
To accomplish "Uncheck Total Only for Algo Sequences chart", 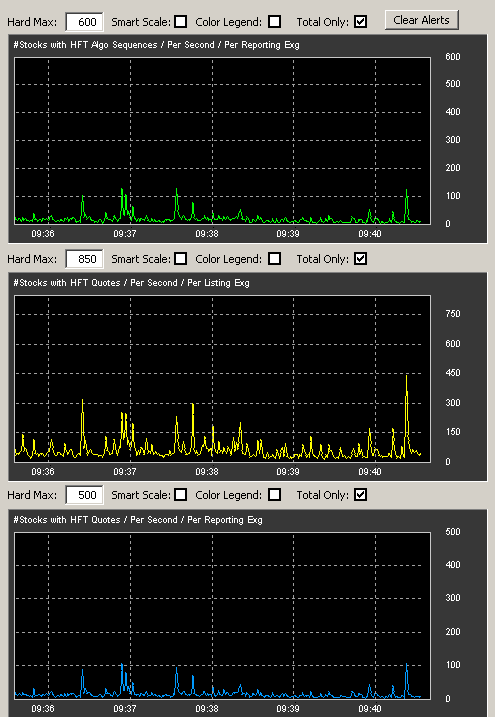I will [x=360, y=21].
